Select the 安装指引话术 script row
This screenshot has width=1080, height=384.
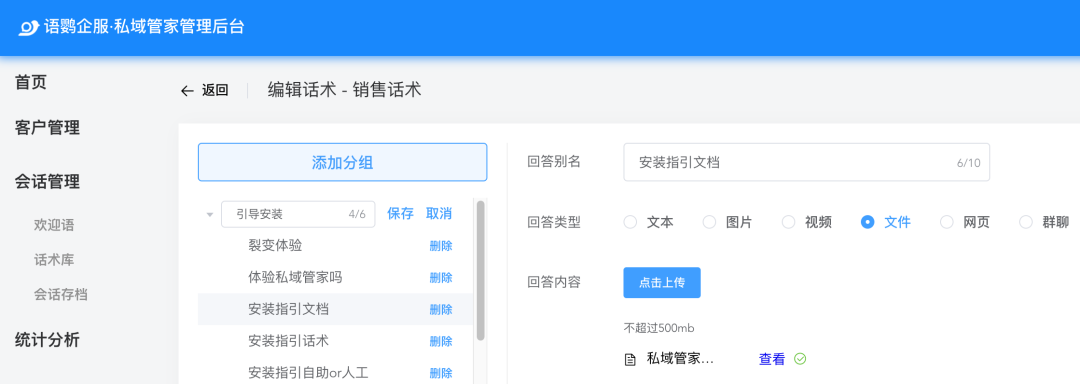(x=335, y=341)
